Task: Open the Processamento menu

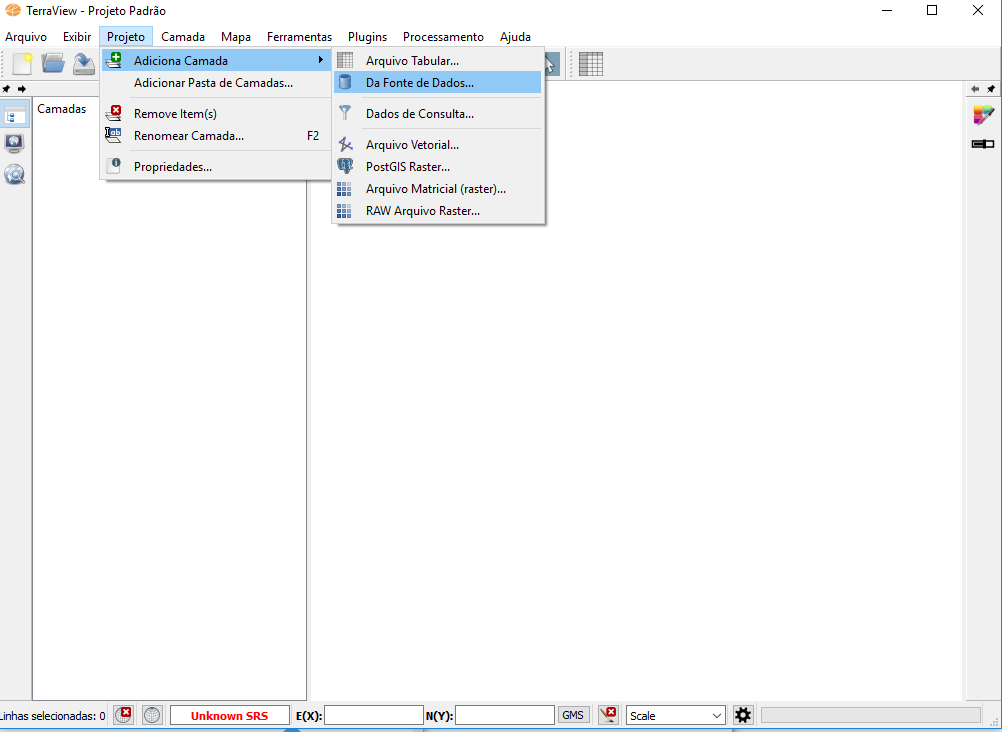Action: [x=443, y=37]
